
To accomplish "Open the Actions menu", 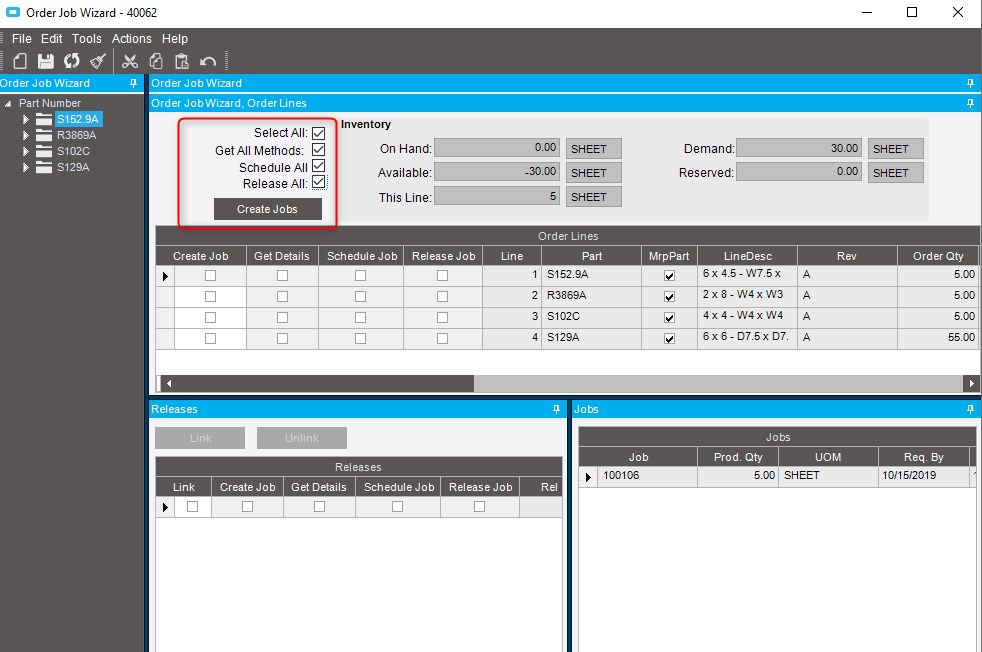I will pyautogui.click(x=132, y=39).
